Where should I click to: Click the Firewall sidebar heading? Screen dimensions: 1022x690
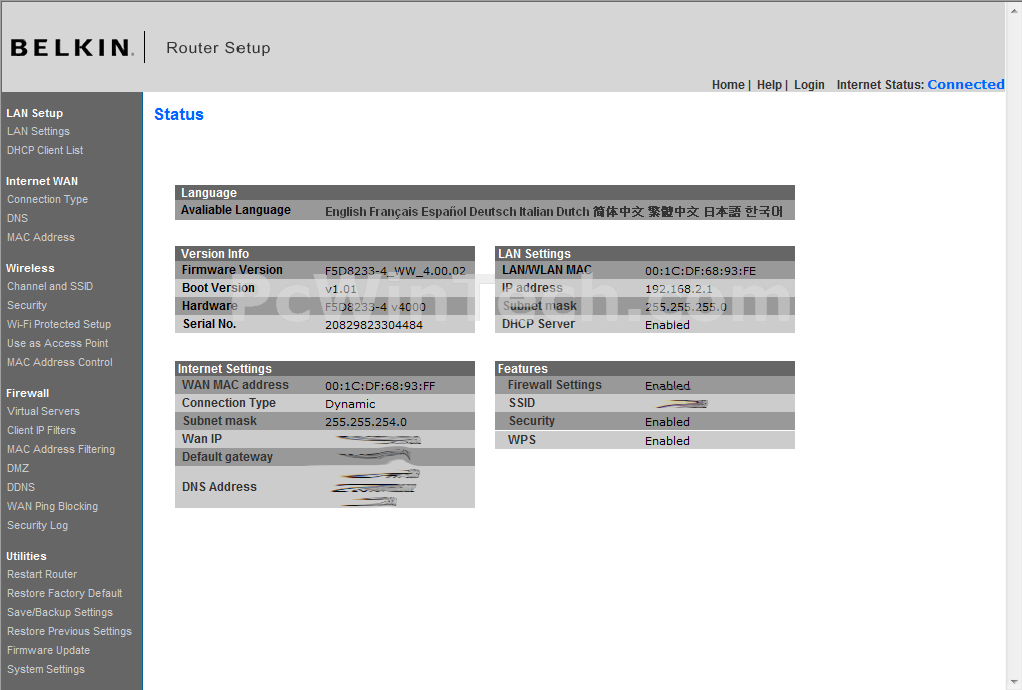click(28, 393)
